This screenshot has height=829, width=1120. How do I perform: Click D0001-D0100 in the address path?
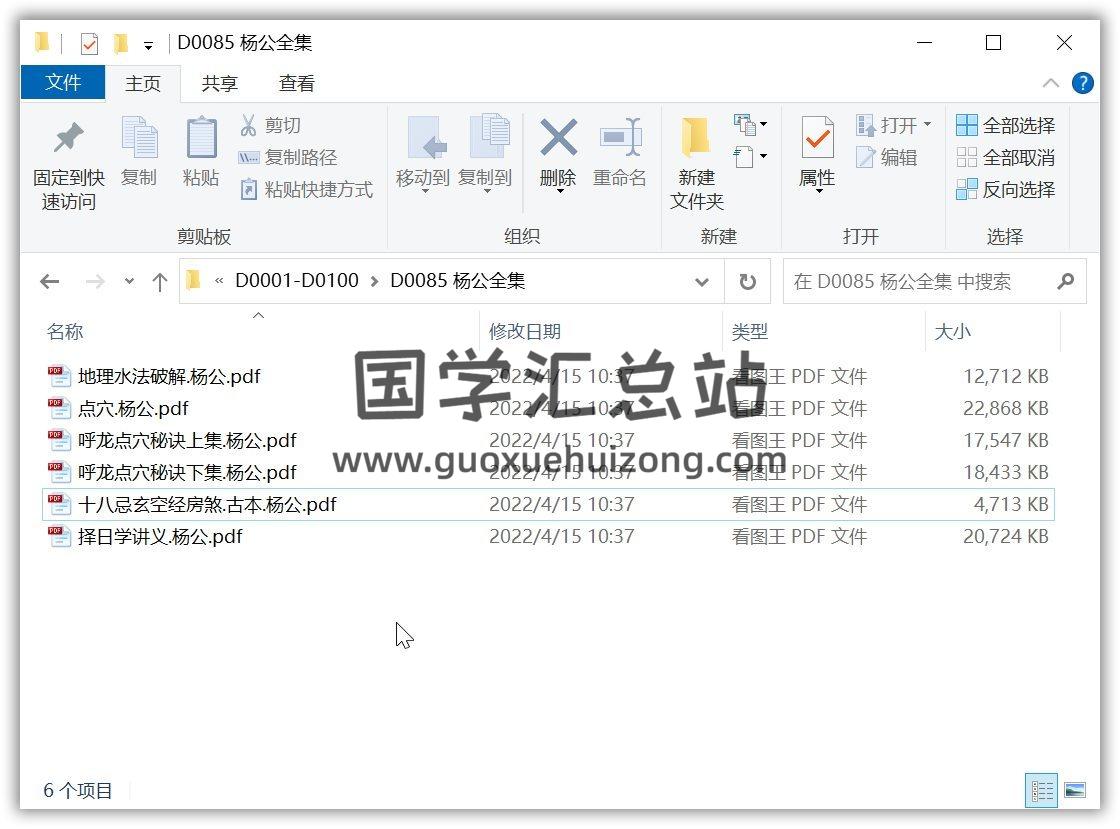[x=297, y=281]
